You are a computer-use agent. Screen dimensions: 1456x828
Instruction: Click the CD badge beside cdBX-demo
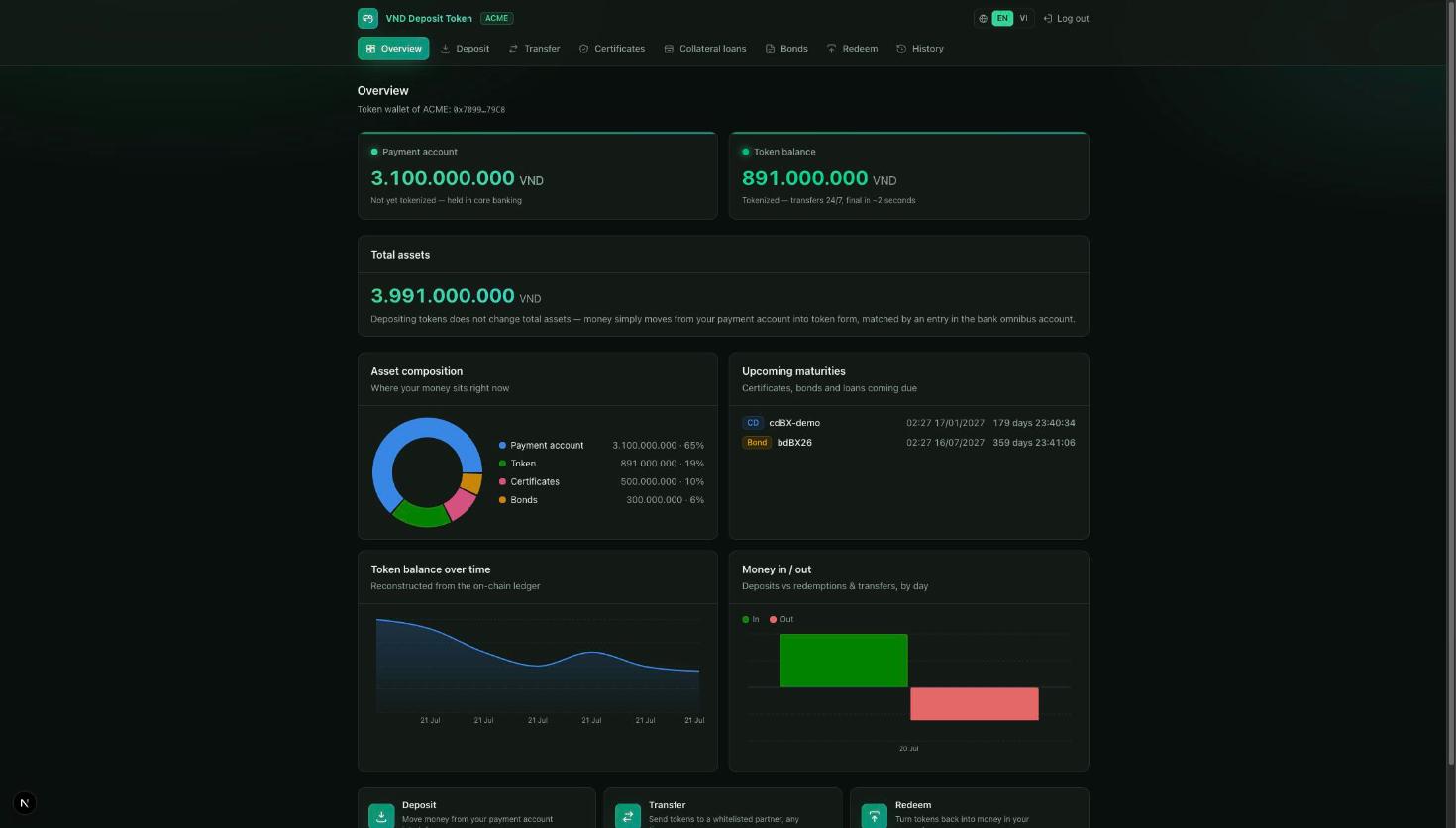[x=753, y=423]
